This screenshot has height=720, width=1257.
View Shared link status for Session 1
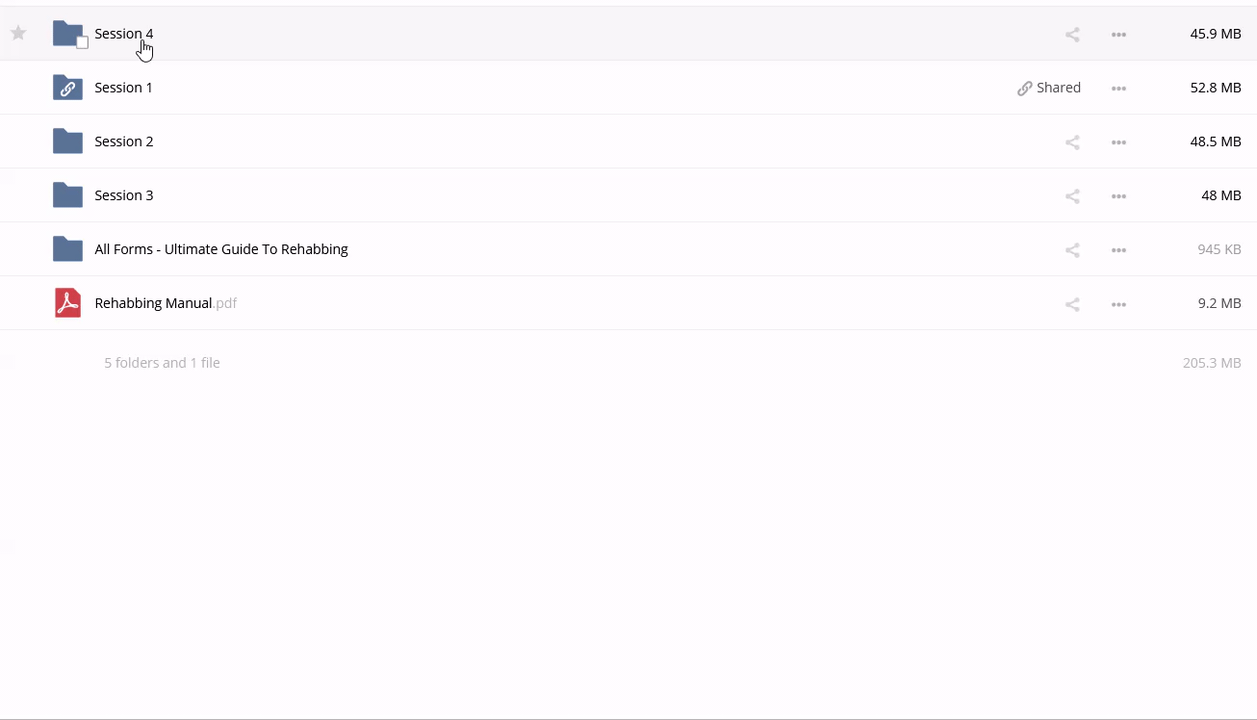[1049, 88]
